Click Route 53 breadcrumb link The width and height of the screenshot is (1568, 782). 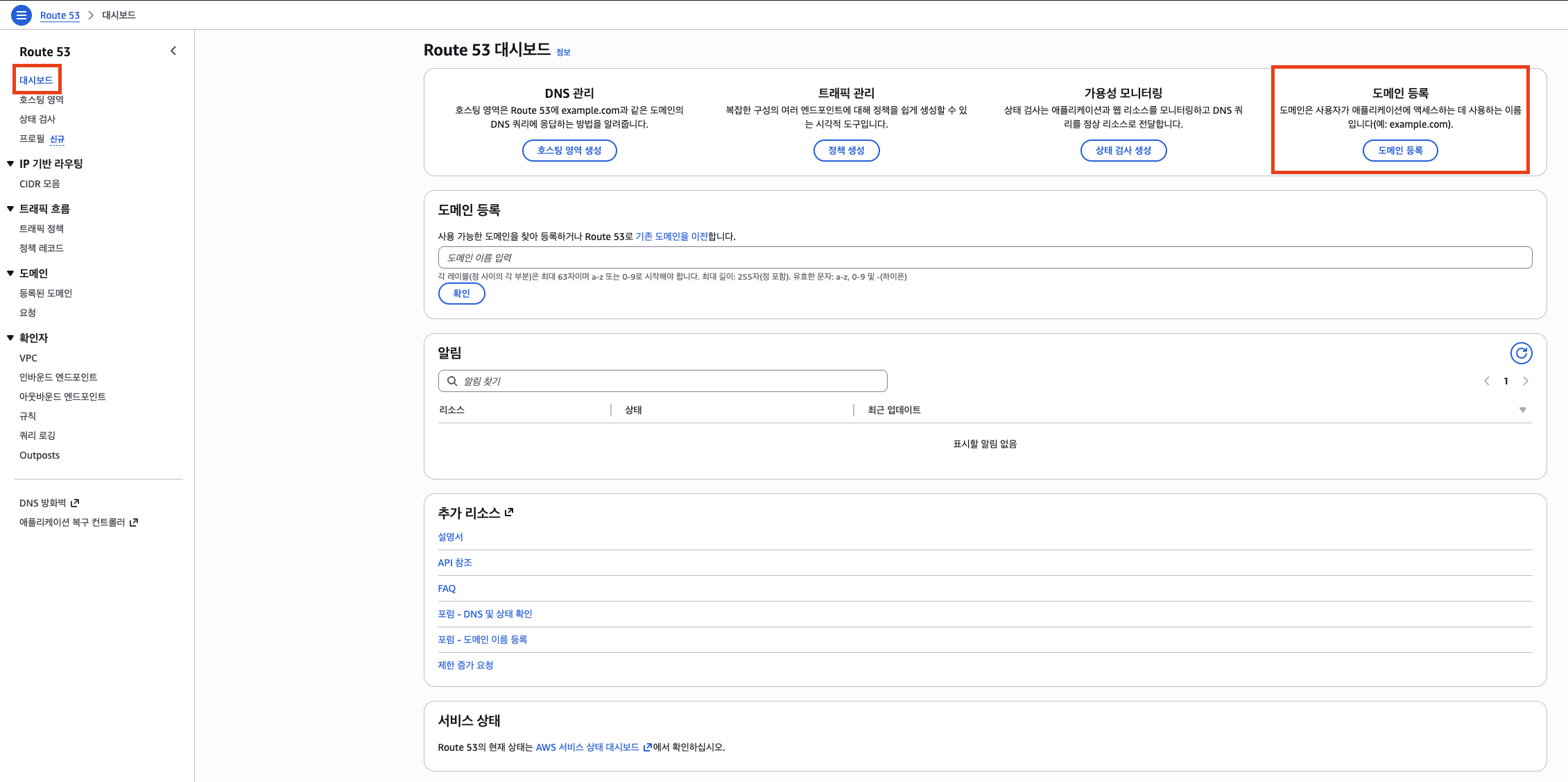pos(60,15)
